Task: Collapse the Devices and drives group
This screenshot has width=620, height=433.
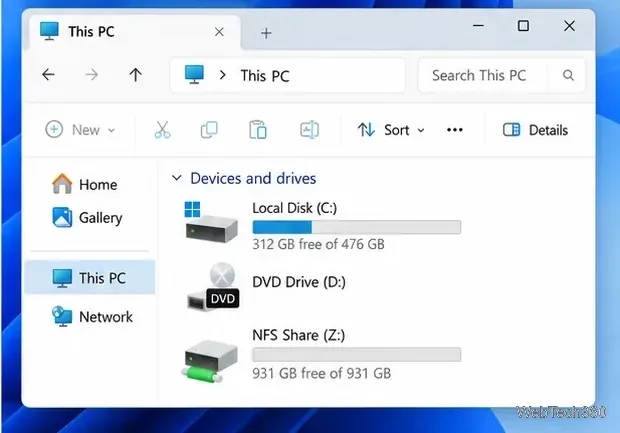Action: 177,178
